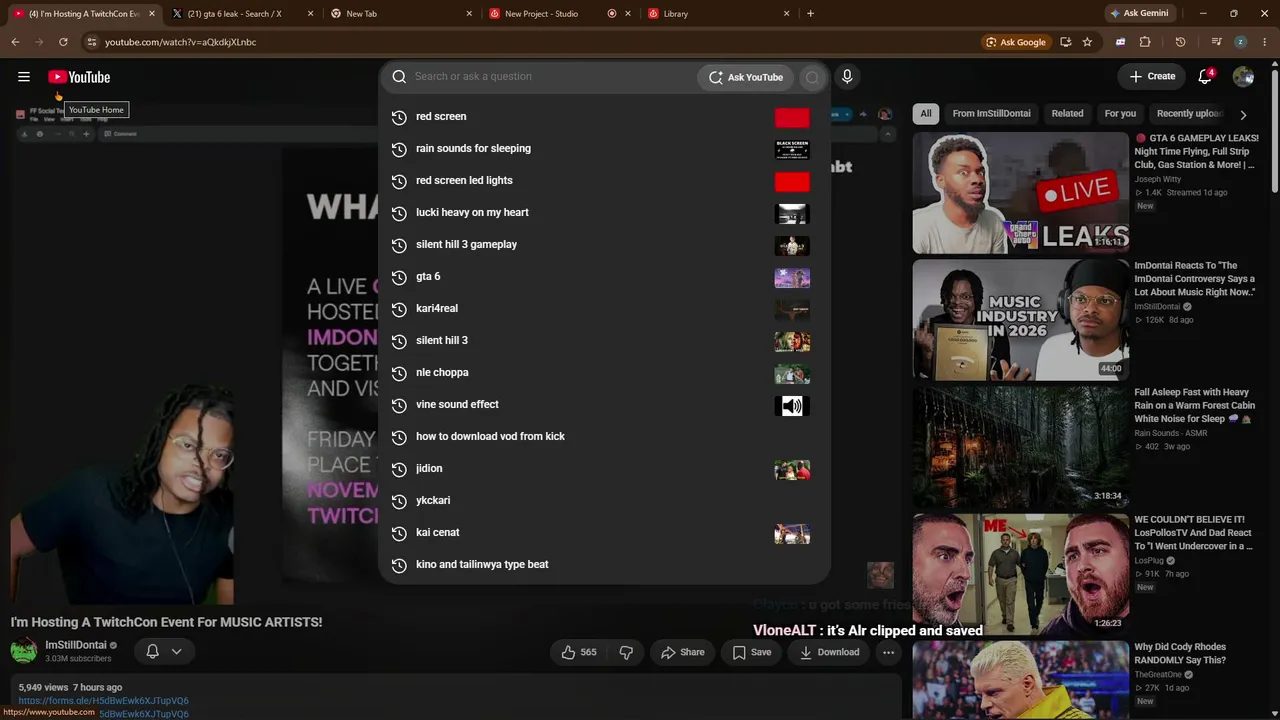
Task: Dislike the video with thumbs down
Action: (626, 652)
